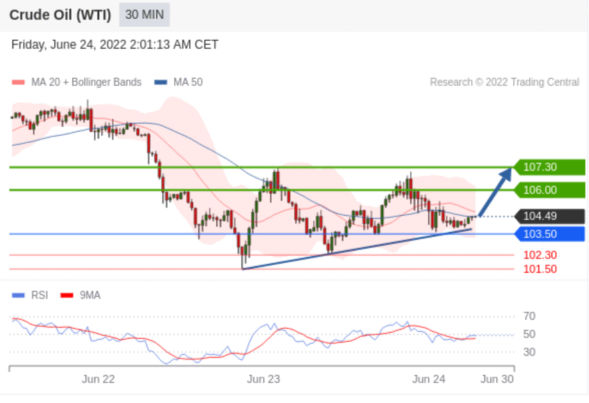Click the Crude Oil (WTI) title
589x403 pixels.
pyautogui.click(x=60, y=15)
